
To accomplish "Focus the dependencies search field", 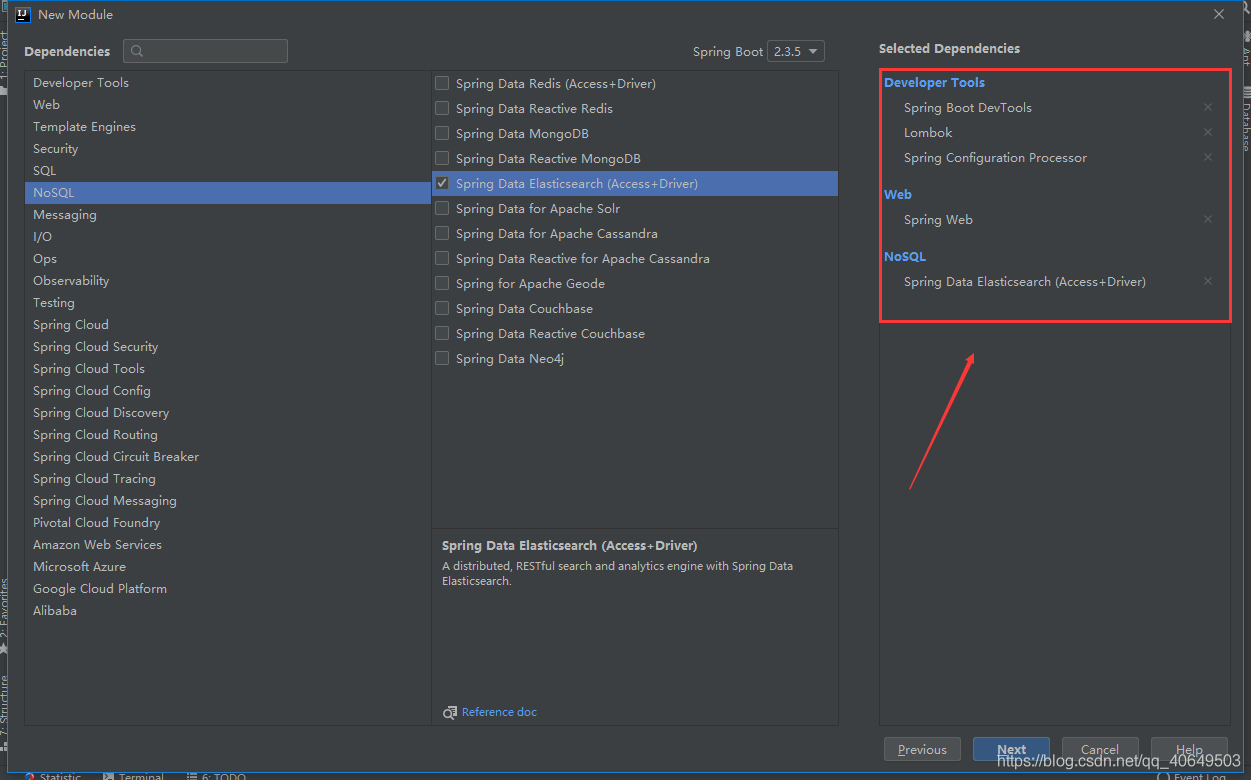I will click(x=205, y=51).
